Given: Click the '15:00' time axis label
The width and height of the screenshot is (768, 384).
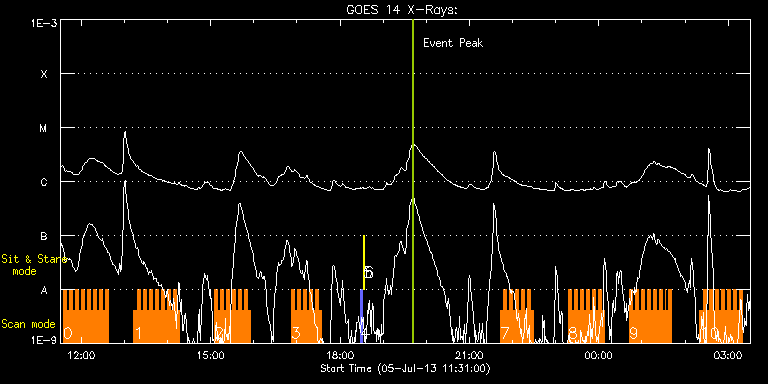Looking at the screenshot, I should click(211, 355).
